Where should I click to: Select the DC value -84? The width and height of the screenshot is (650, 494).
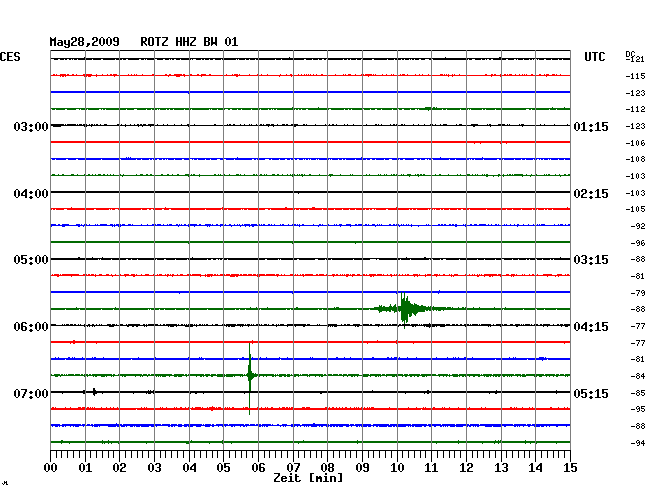coord(638,376)
